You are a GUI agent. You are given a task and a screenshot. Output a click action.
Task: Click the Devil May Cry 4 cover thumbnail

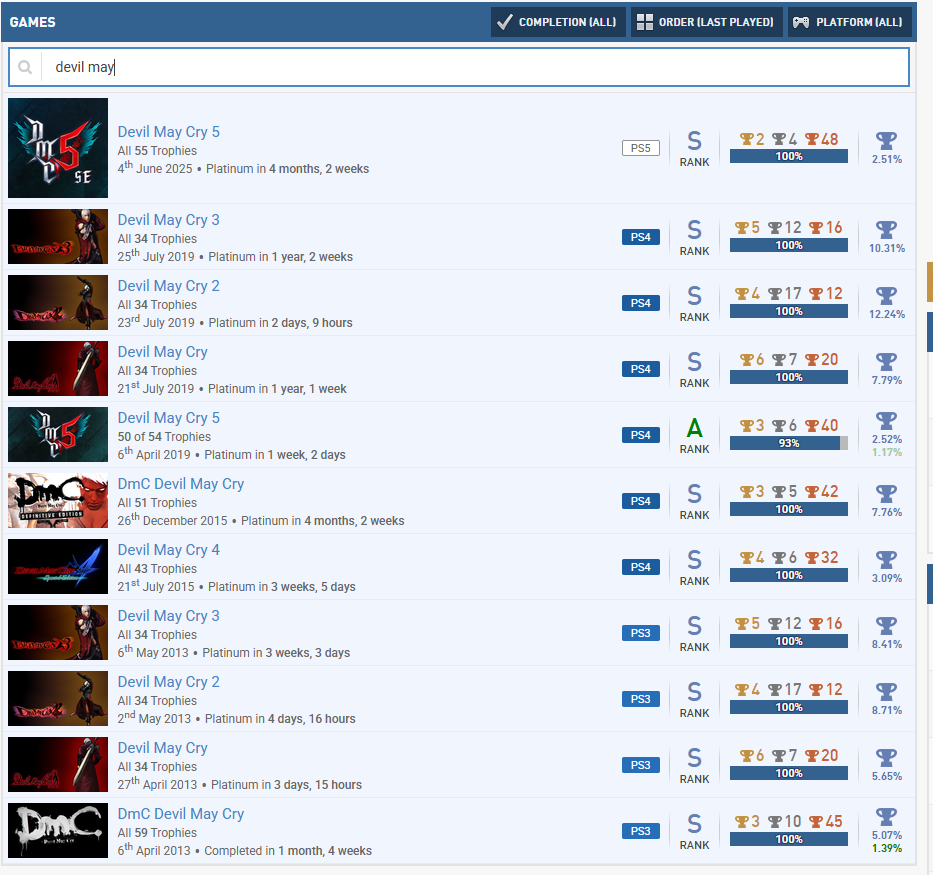58,567
